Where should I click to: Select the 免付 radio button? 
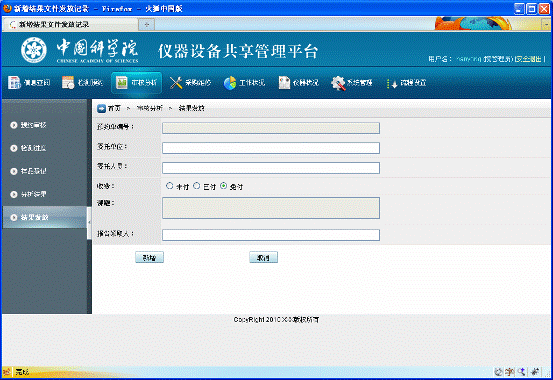tap(224, 186)
